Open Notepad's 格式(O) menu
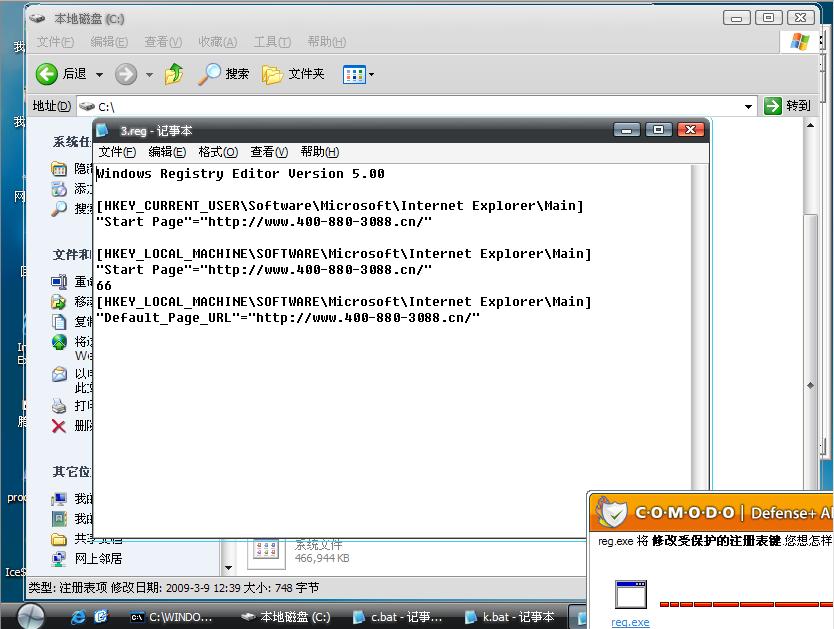Screen dimensions: 834x629 (218, 152)
